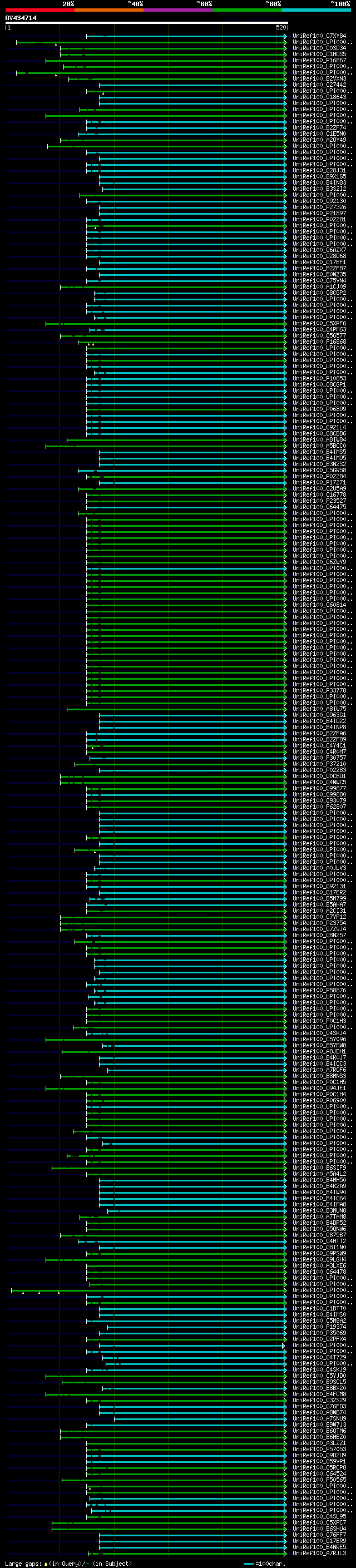Click hit label UniRef100_A2QY49

[x=319, y=140]
